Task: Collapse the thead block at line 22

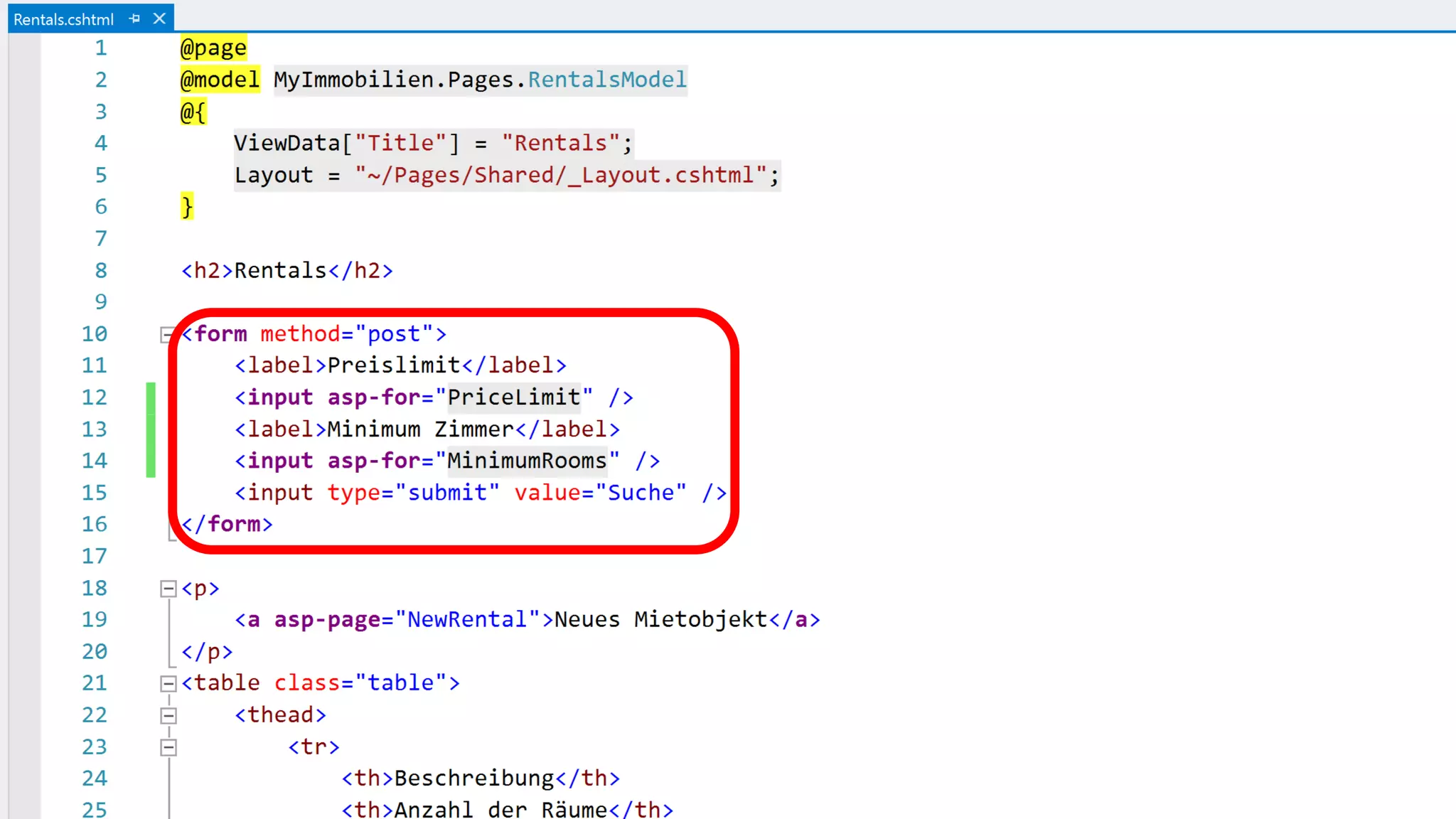Action: point(168,715)
